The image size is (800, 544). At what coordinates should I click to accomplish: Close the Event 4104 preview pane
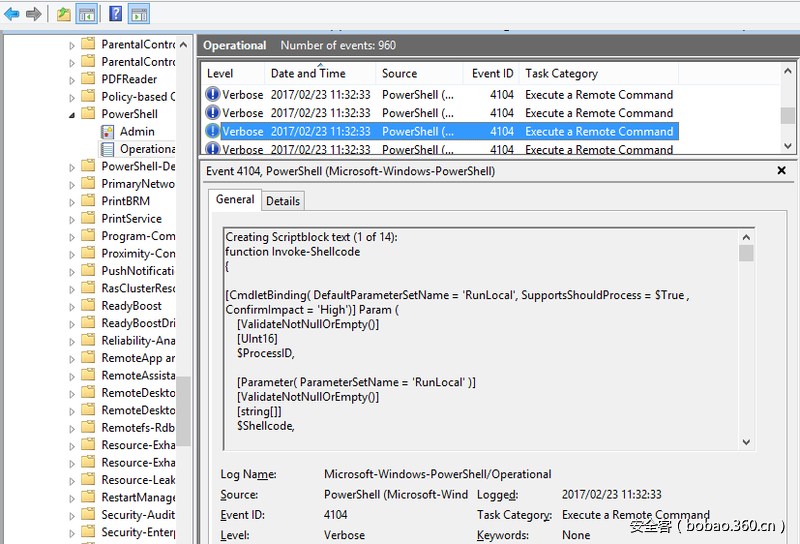click(x=781, y=171)
